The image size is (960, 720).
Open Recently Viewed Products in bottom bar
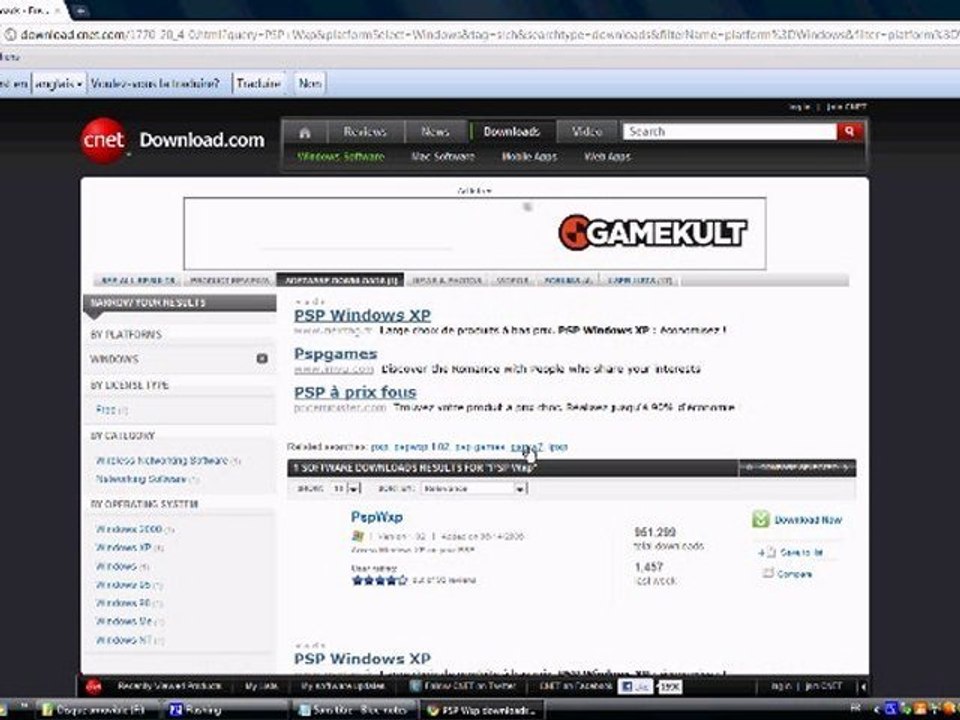coord(169,686)
